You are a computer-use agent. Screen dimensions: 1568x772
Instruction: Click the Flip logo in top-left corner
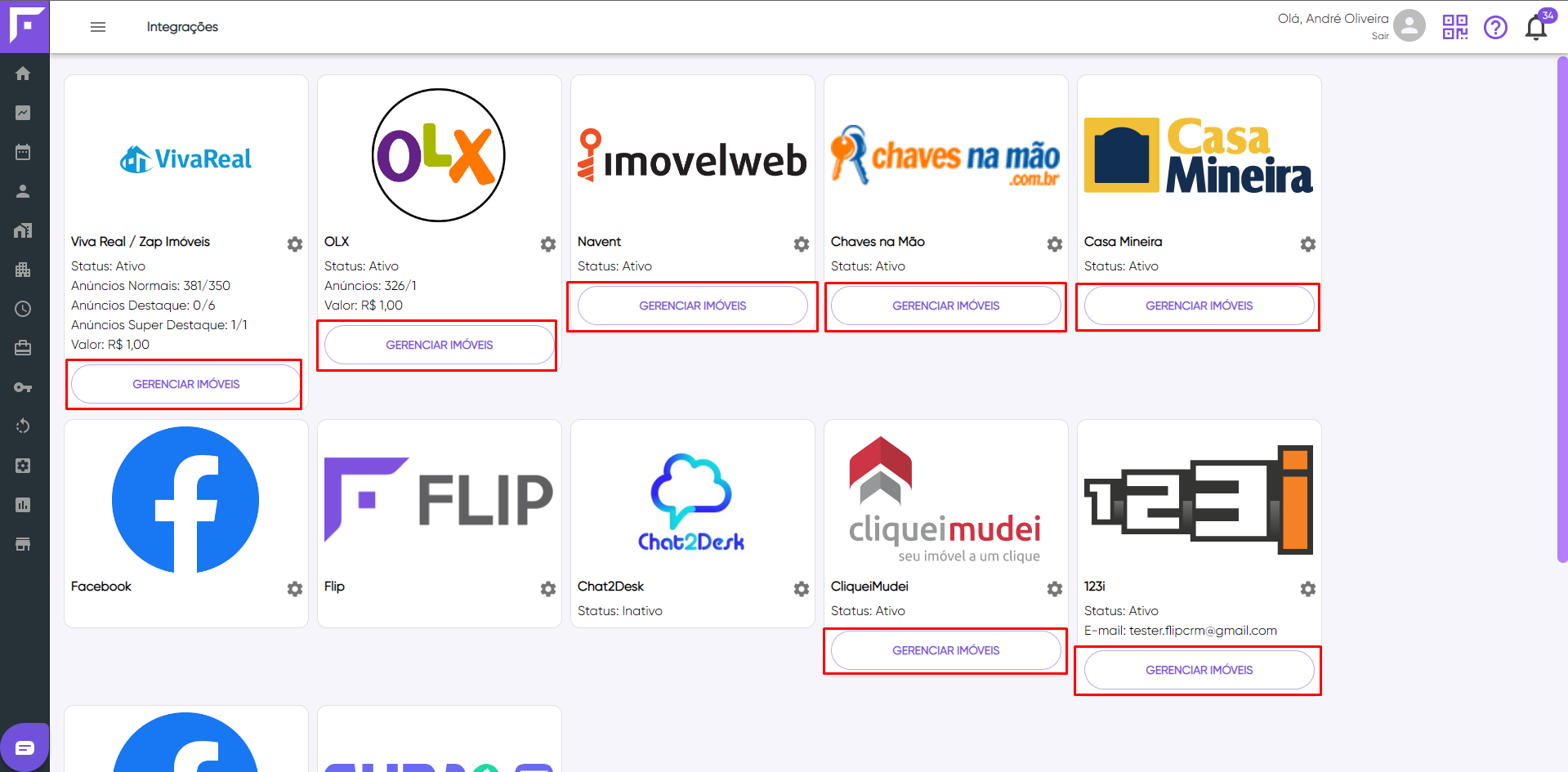25,26
